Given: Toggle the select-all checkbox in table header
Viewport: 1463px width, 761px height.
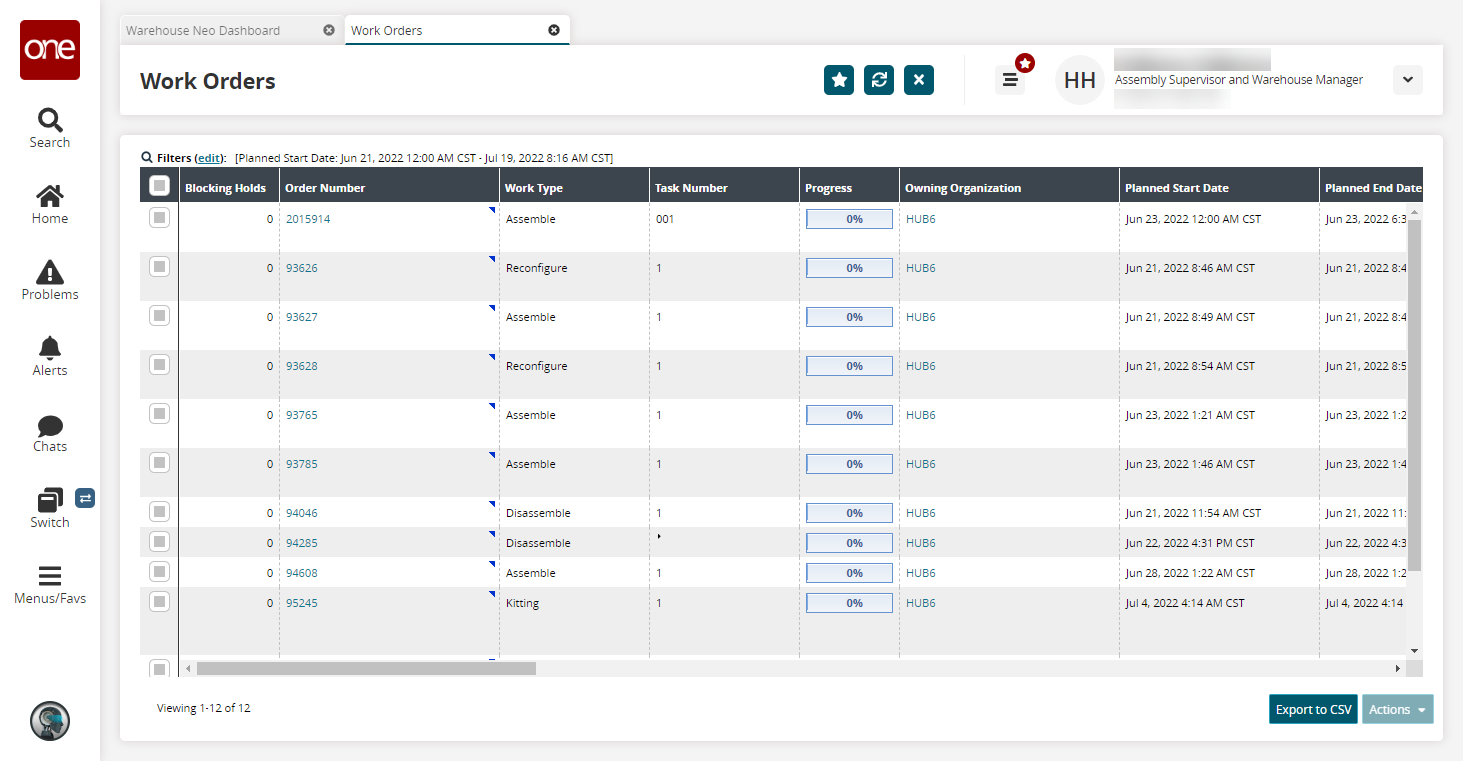Looking at the screenshot, I should click(x=159, y=186).
